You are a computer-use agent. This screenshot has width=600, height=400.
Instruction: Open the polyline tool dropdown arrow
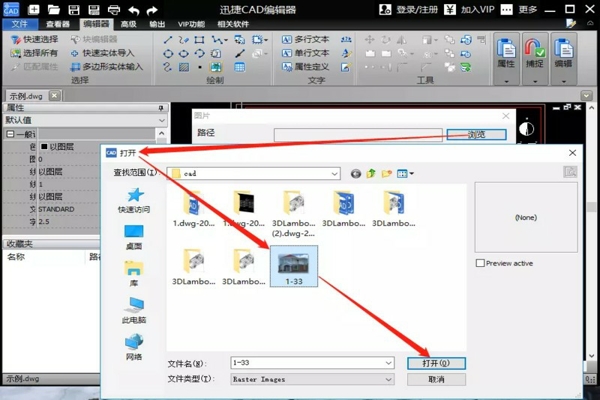tap(226, 40)
